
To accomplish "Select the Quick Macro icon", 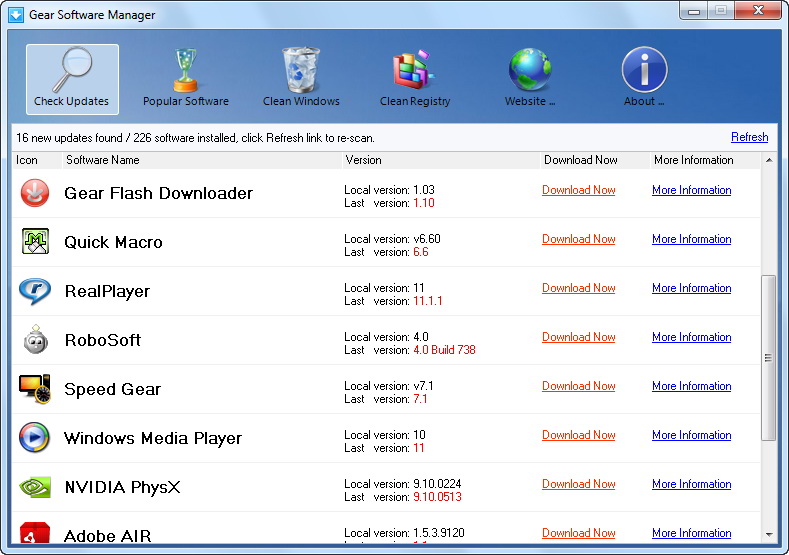I will point(35,241).
